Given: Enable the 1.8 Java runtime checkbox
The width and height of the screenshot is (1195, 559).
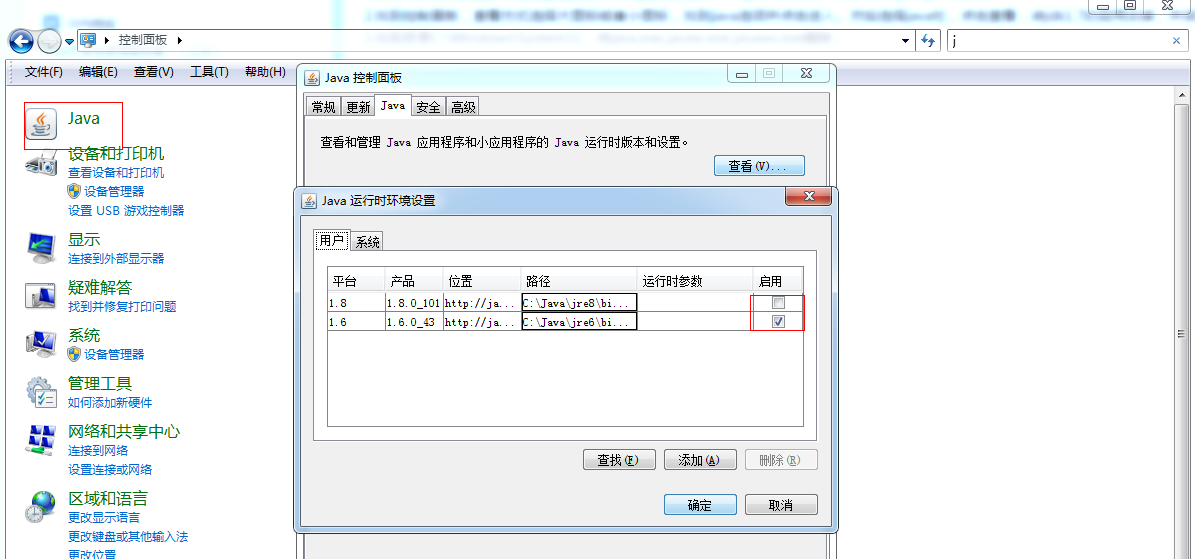Looking at the screenshot, I should (x=778, y=303).
